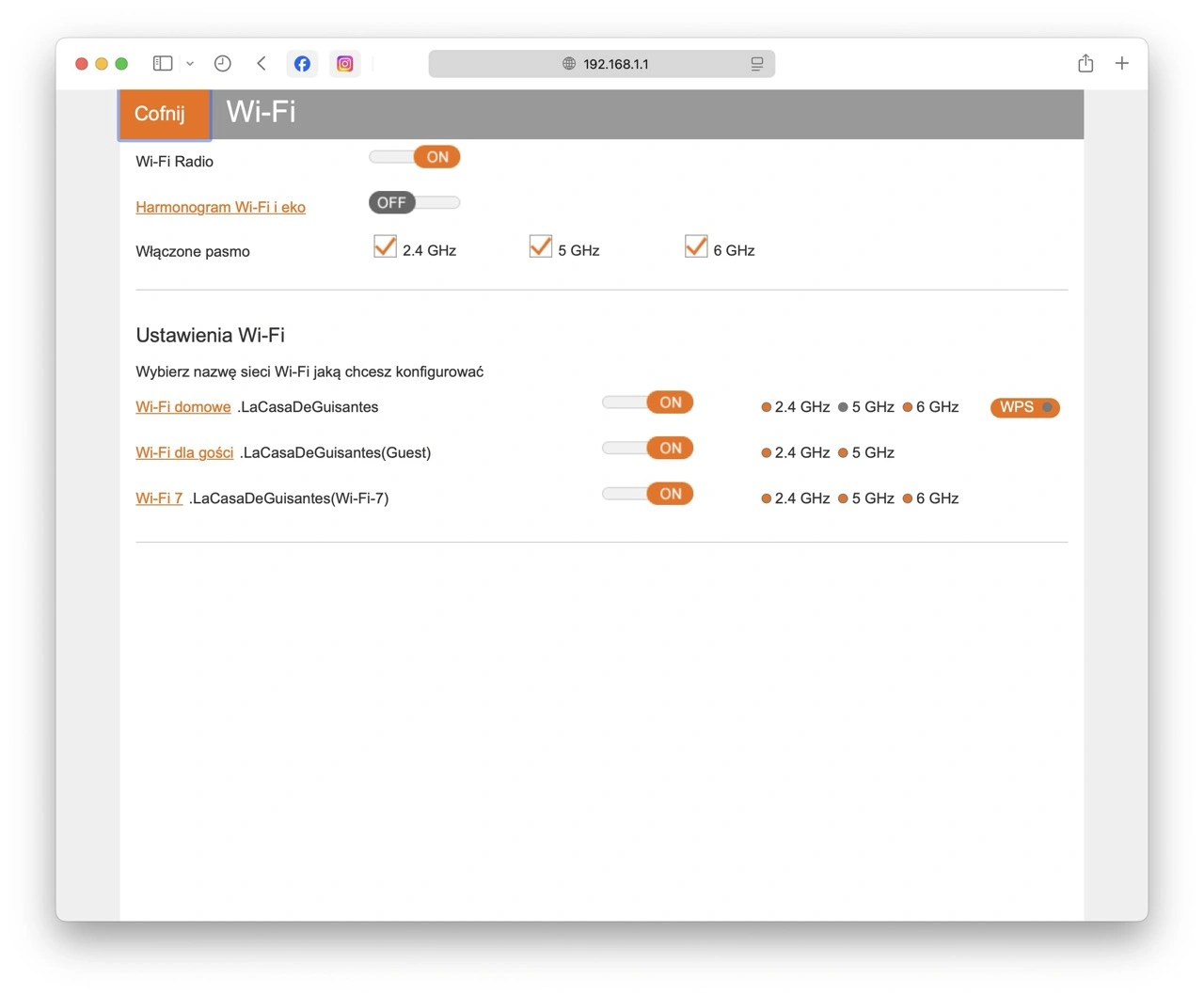Uncheck the 5 GHz band checkbox
Viewport: 1204px width, 995px height.
click(x=540, y=247)
